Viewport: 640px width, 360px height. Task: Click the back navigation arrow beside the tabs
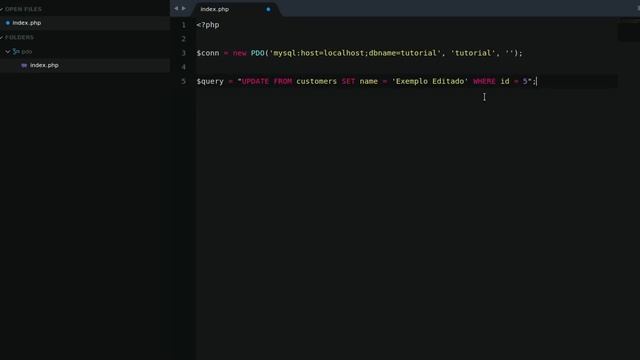tap(176, 9)
